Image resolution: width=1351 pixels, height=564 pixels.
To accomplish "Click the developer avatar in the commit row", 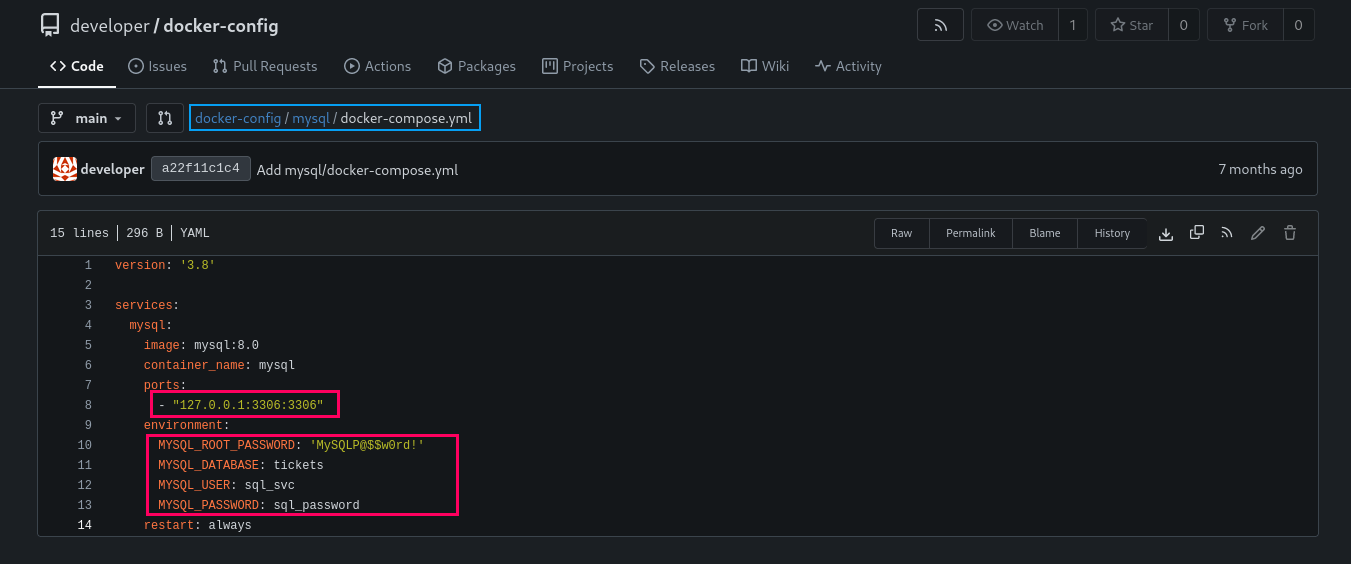I will (x=65, y=169).
